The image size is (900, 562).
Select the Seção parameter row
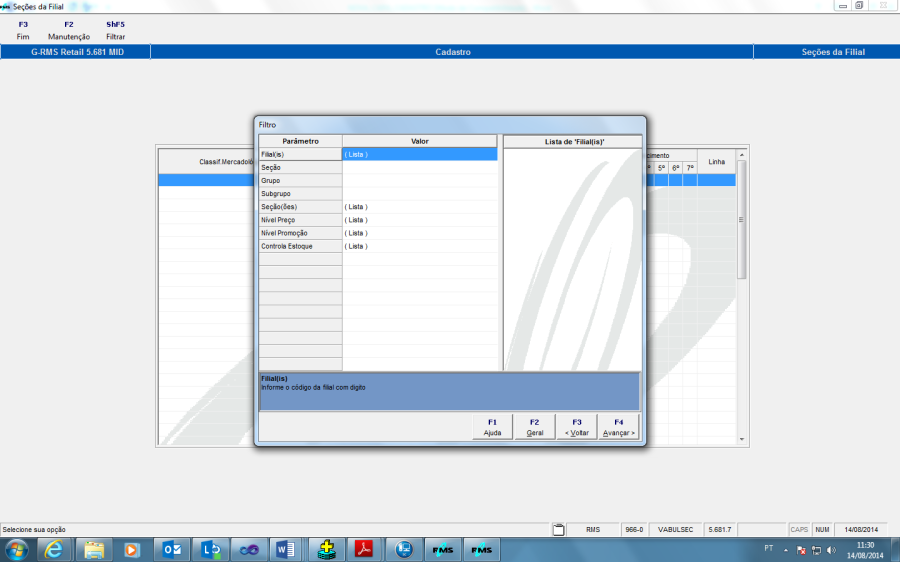[x=300, y=168]
